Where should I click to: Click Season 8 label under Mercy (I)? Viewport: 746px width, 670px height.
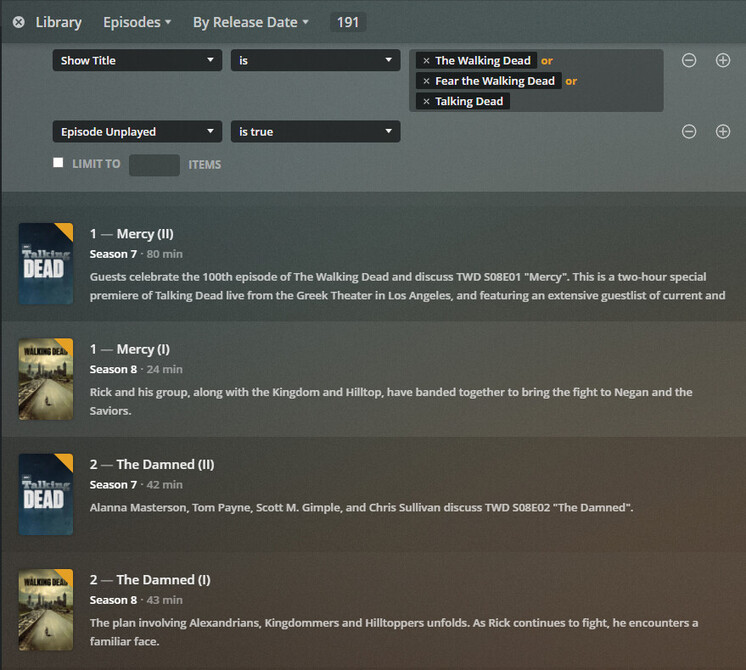coord(113,369)
